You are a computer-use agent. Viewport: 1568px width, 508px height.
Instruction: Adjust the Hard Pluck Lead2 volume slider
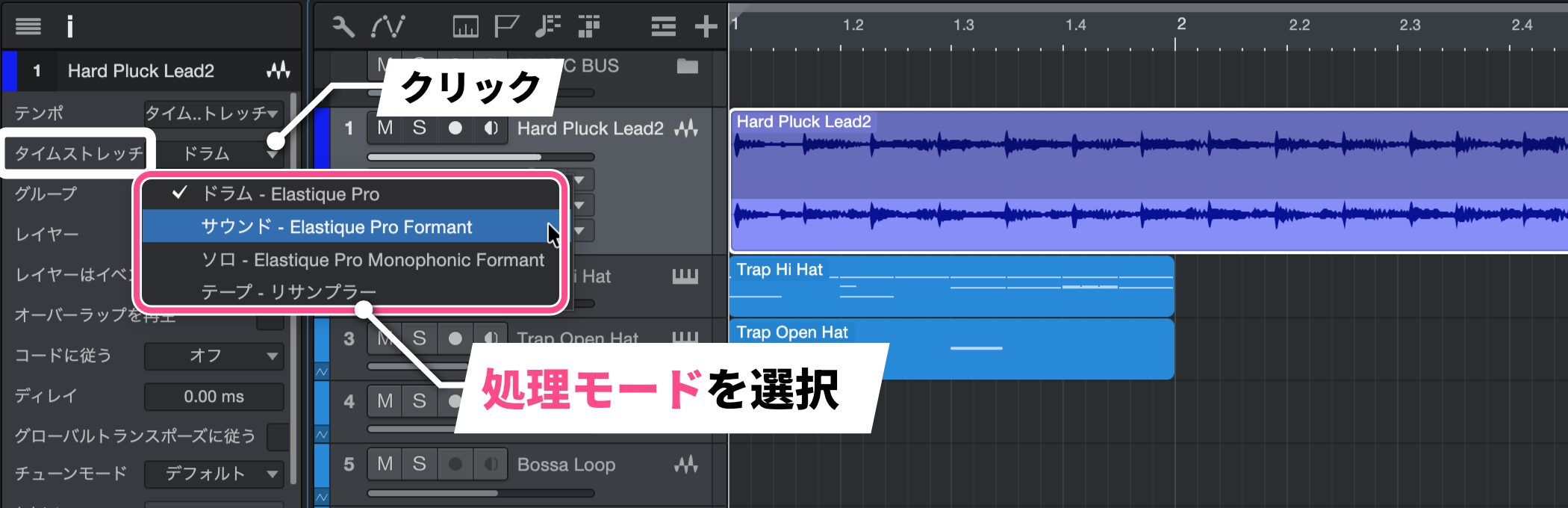[480, 157]
